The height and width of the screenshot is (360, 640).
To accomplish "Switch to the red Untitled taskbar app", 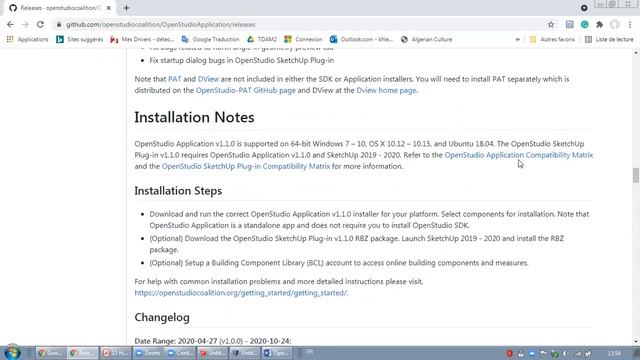I will click(x=212, y=353).
